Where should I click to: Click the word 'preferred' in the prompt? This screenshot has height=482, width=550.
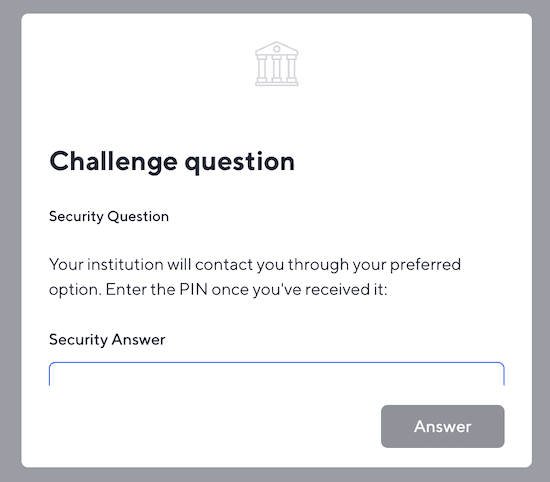[425, 265]
